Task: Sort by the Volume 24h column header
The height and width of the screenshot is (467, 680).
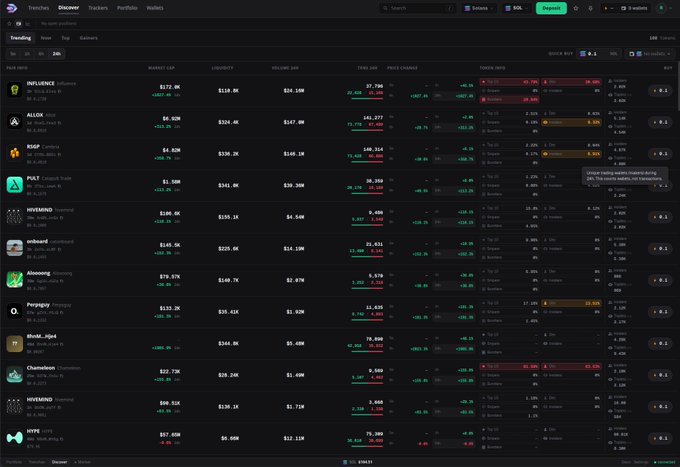Action: pyautogui.click(x=285, y=68)
